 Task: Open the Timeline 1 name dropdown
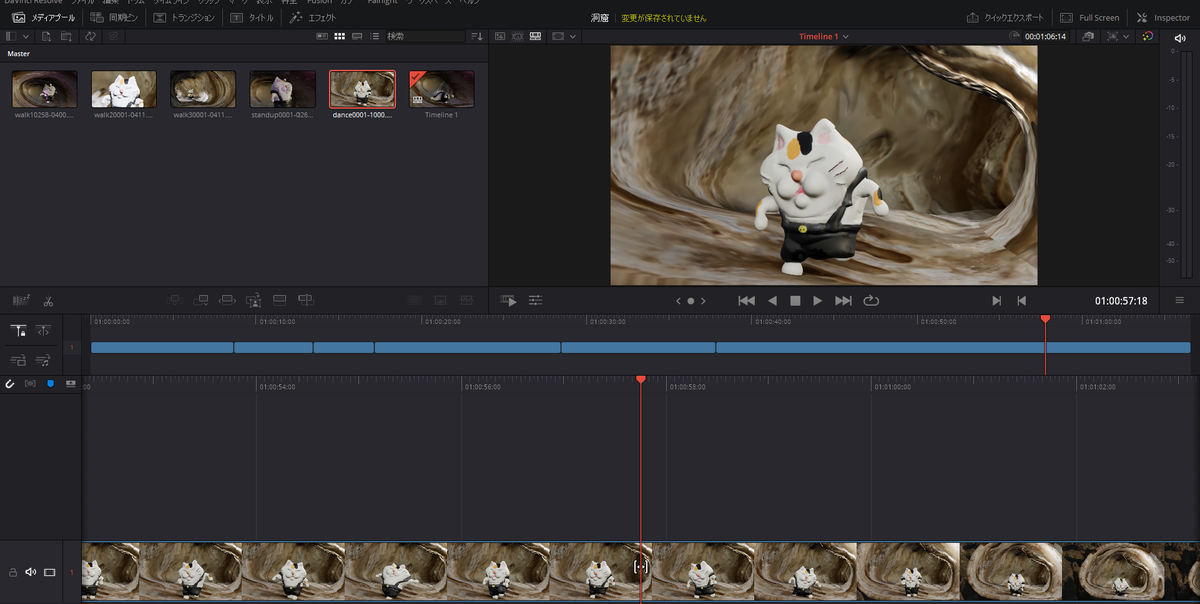point(824,36)
